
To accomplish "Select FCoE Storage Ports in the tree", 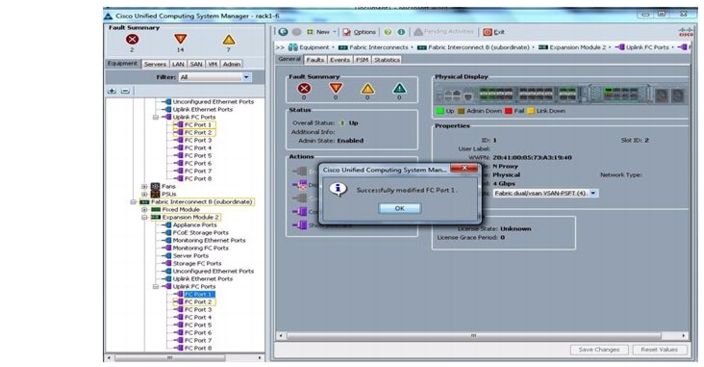I will tap(200, 233).
